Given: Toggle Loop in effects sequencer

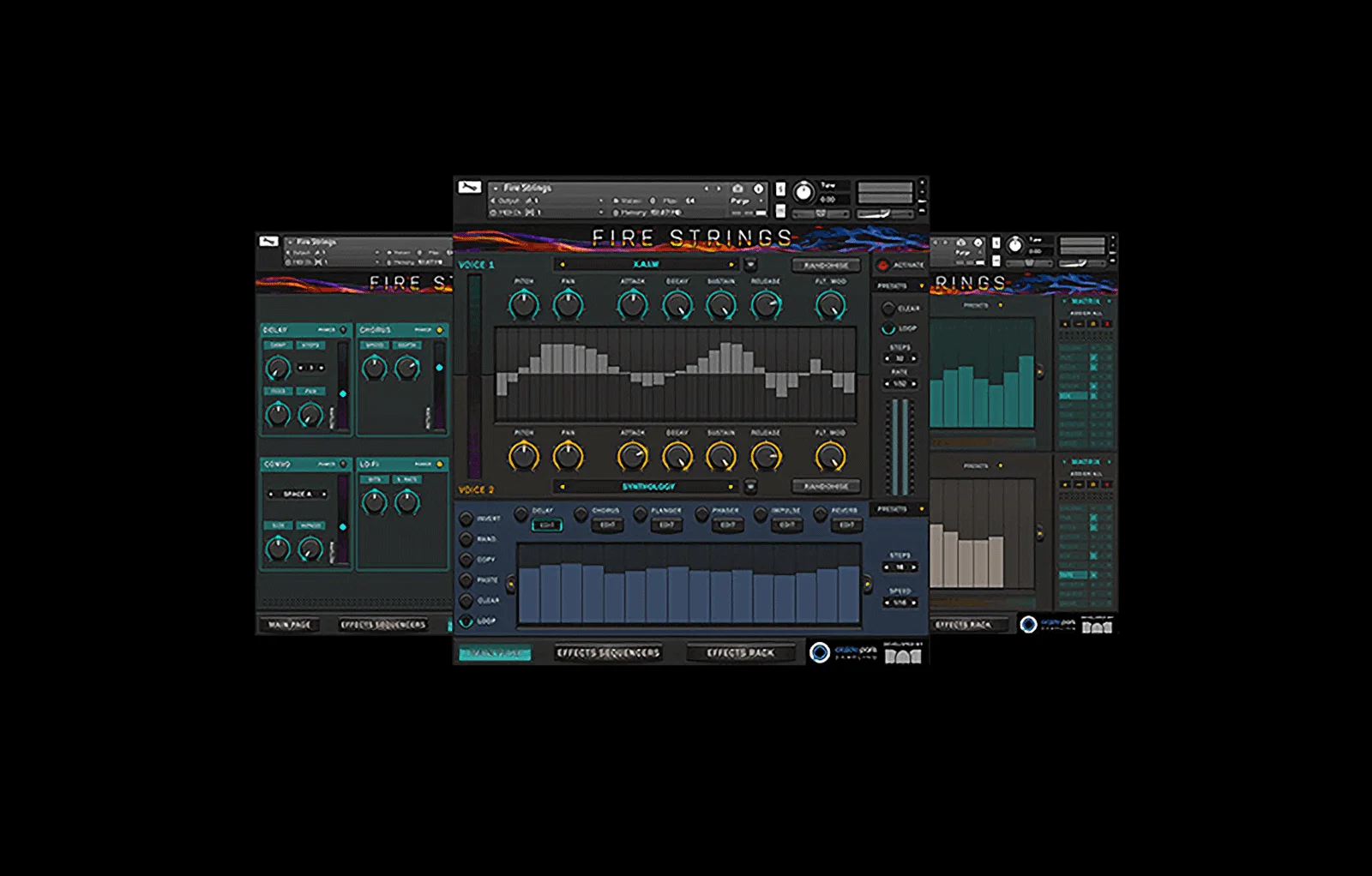Looking at the screenshot, I should point(466,621).
